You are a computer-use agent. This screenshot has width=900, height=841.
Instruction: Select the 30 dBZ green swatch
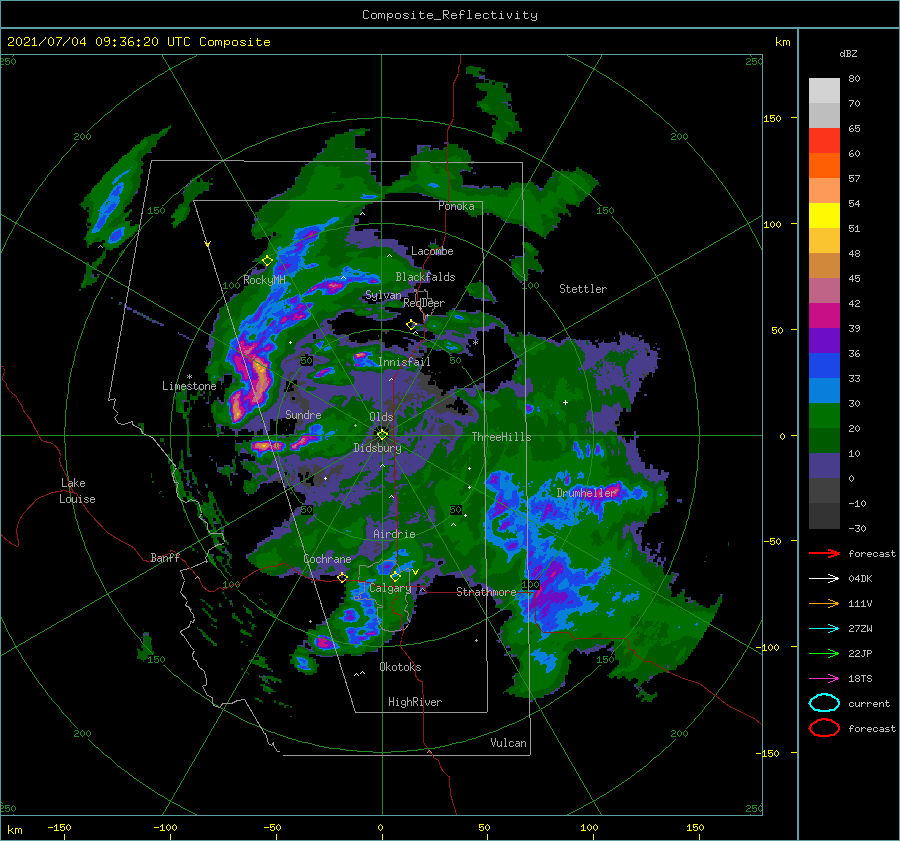click(x=824, y=415)
